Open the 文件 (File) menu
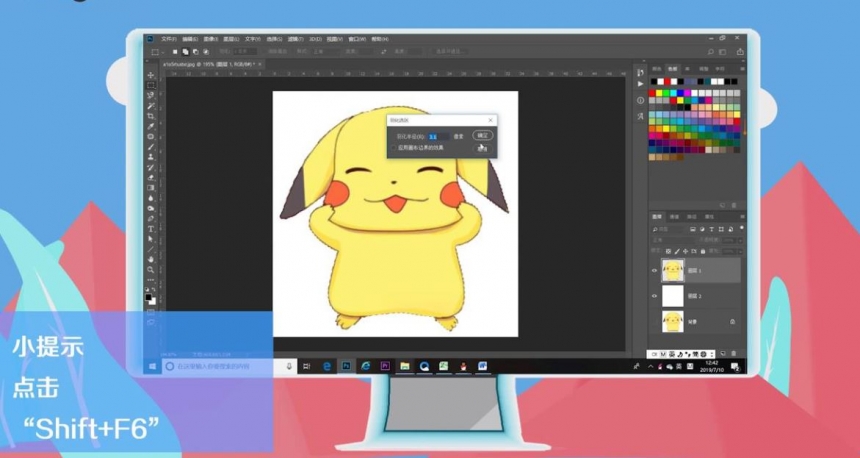Viewport: 860px width, 458px height. click(x=169, y=39)
